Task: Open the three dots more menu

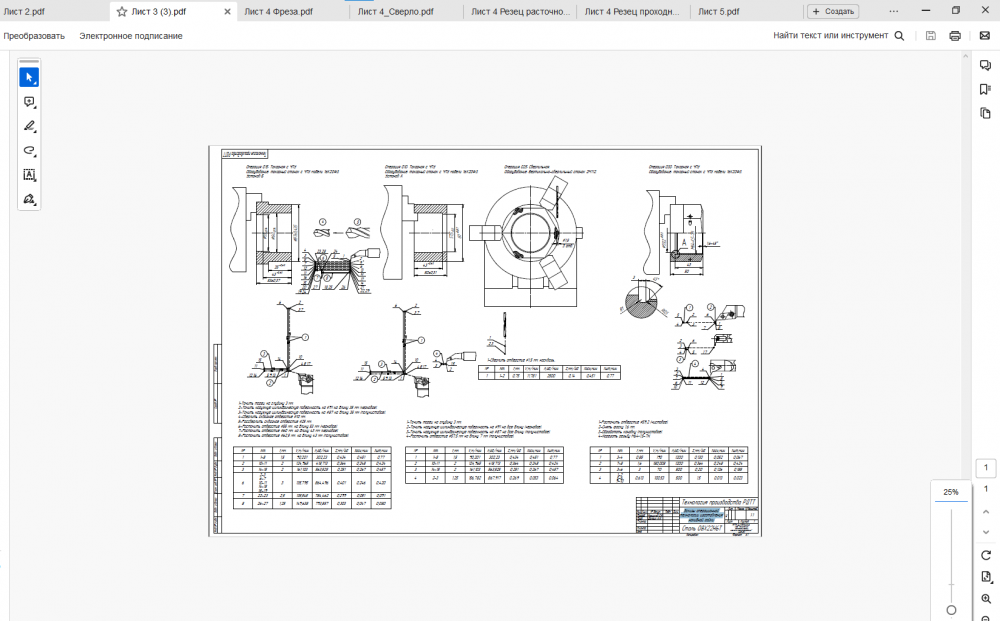Action: (893, 11)
